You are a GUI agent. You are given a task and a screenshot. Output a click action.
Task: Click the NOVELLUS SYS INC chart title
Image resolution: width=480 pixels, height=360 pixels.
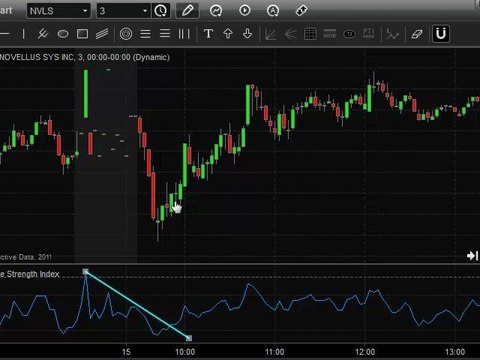[x=85, y=57]
